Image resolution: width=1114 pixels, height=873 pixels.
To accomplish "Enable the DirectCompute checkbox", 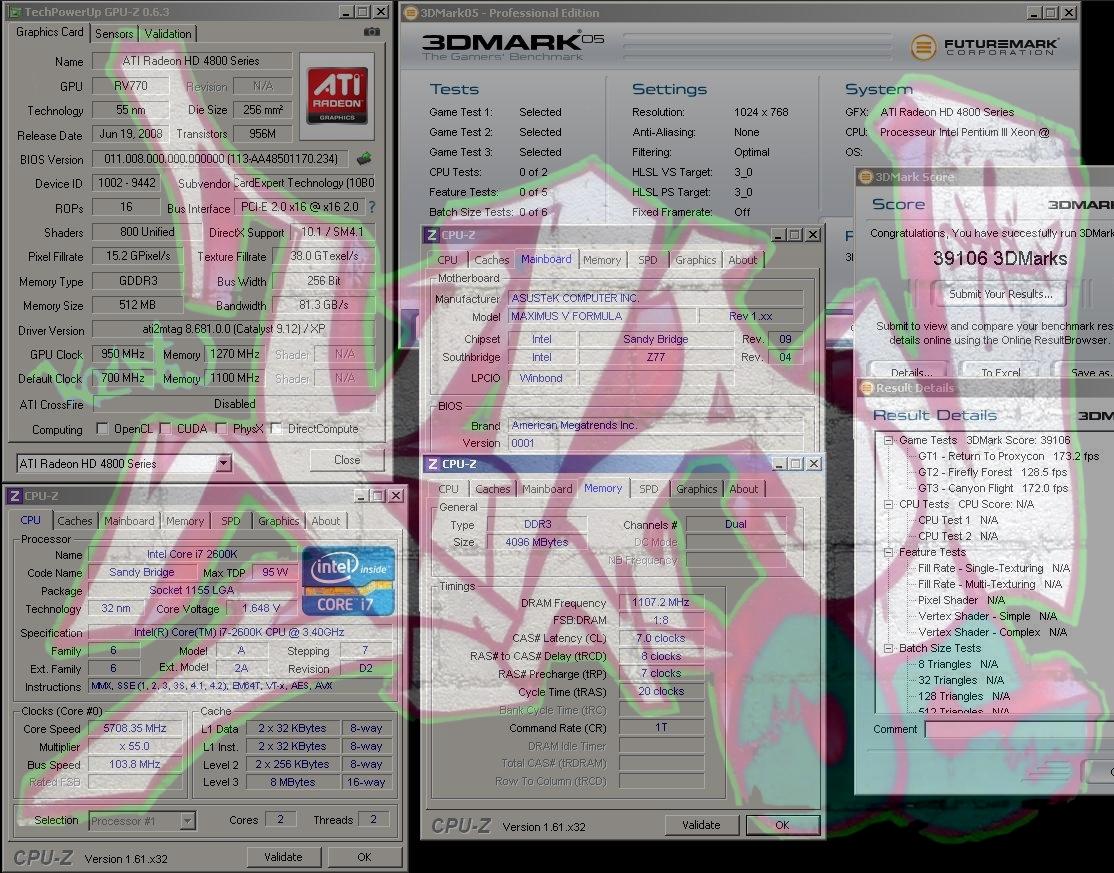I will 276,428.
